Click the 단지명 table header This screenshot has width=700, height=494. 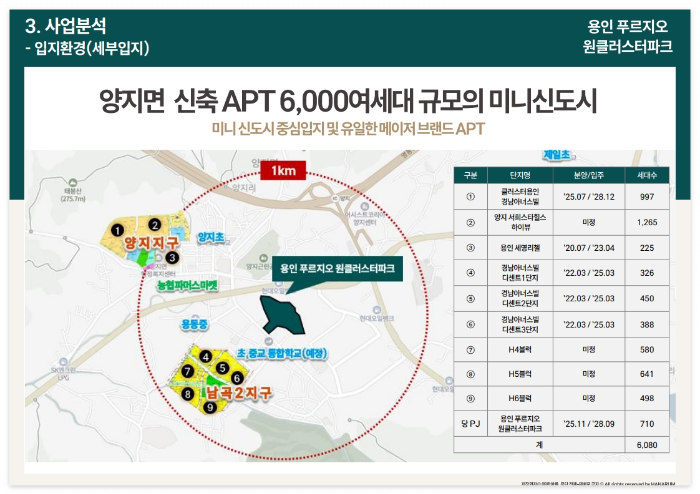coord(520,175)
